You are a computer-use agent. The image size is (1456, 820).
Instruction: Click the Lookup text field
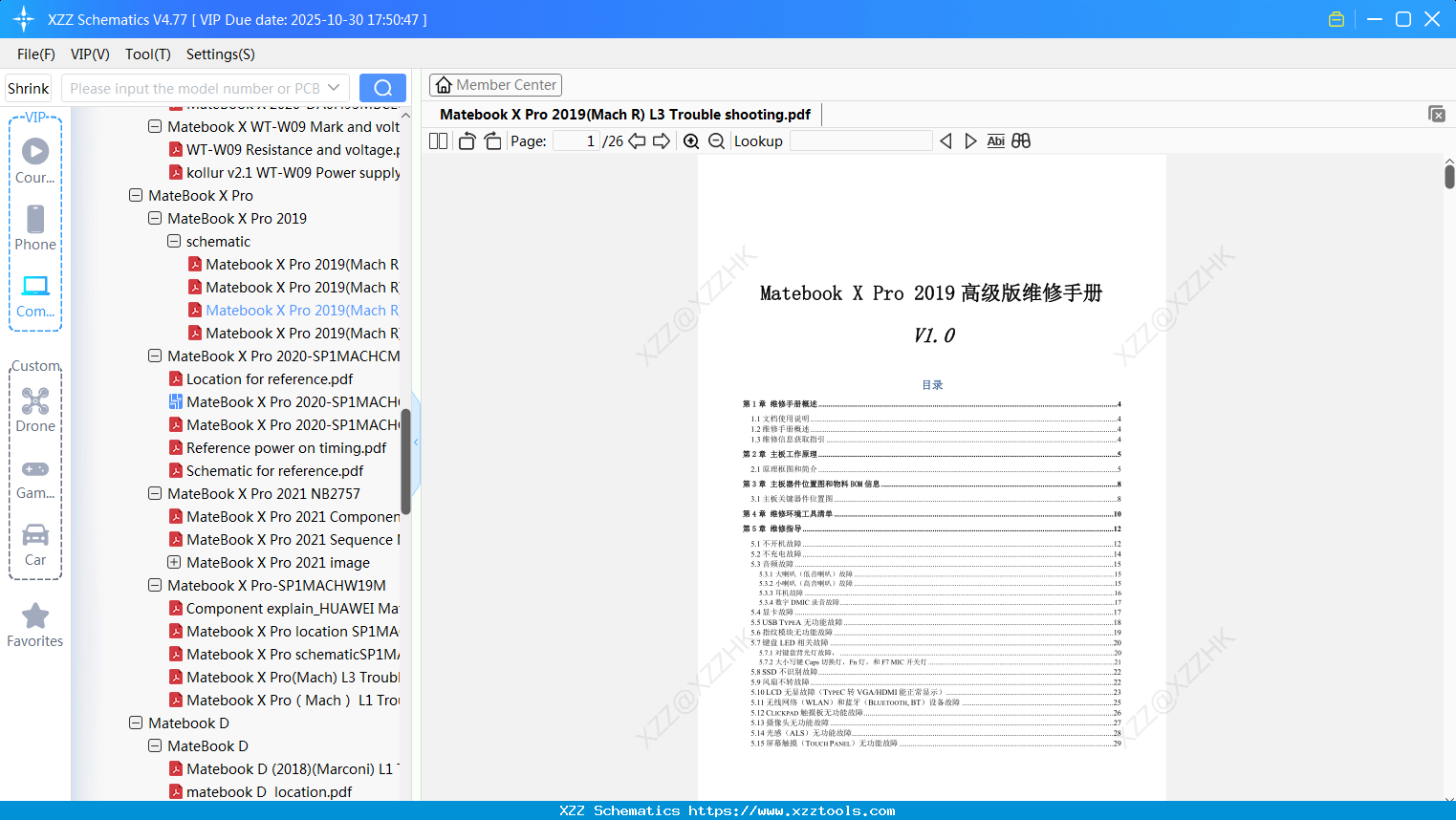pos(860,141)
